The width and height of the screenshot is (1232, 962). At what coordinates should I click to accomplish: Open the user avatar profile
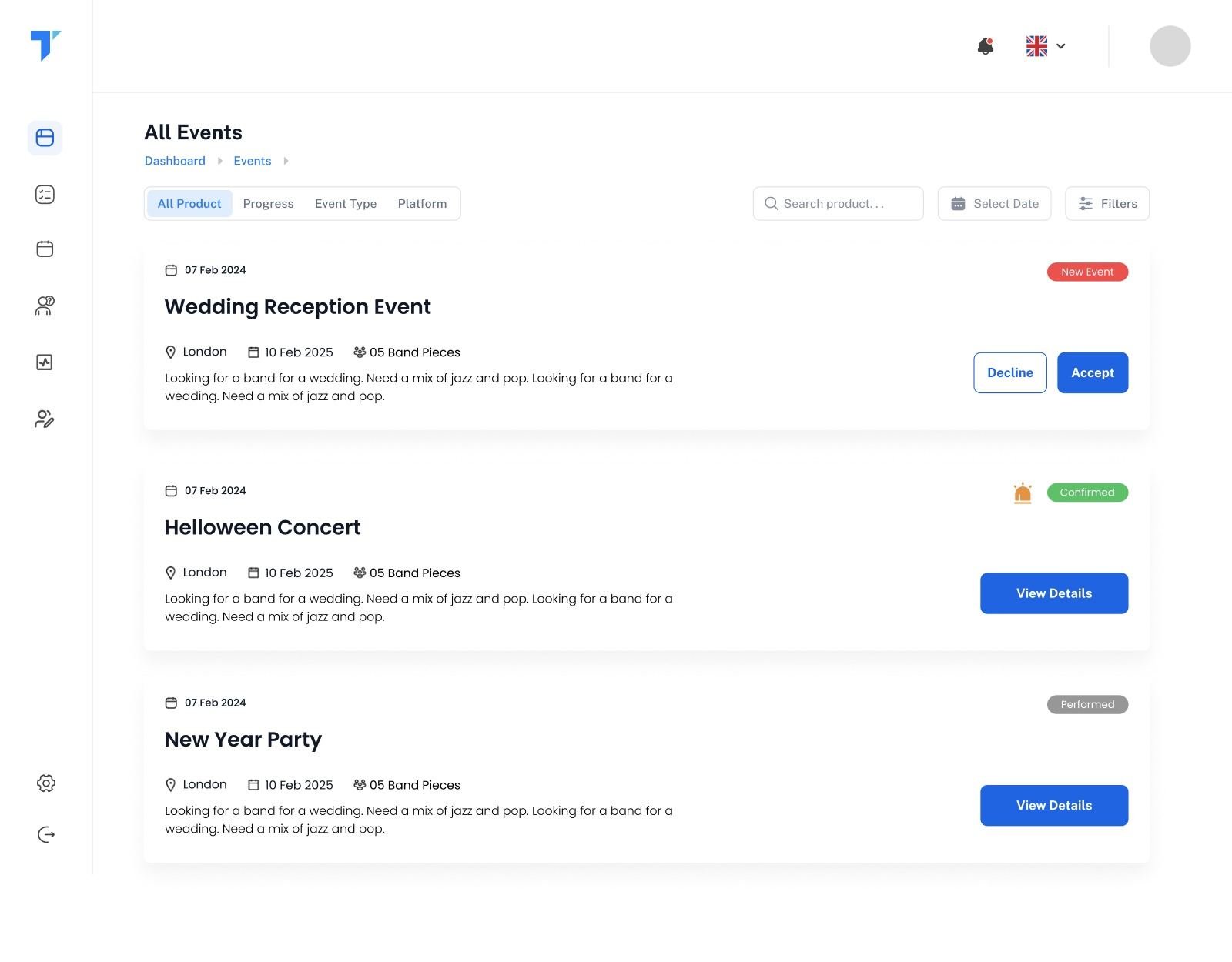pyautogui.click(x=1170, y=46)
